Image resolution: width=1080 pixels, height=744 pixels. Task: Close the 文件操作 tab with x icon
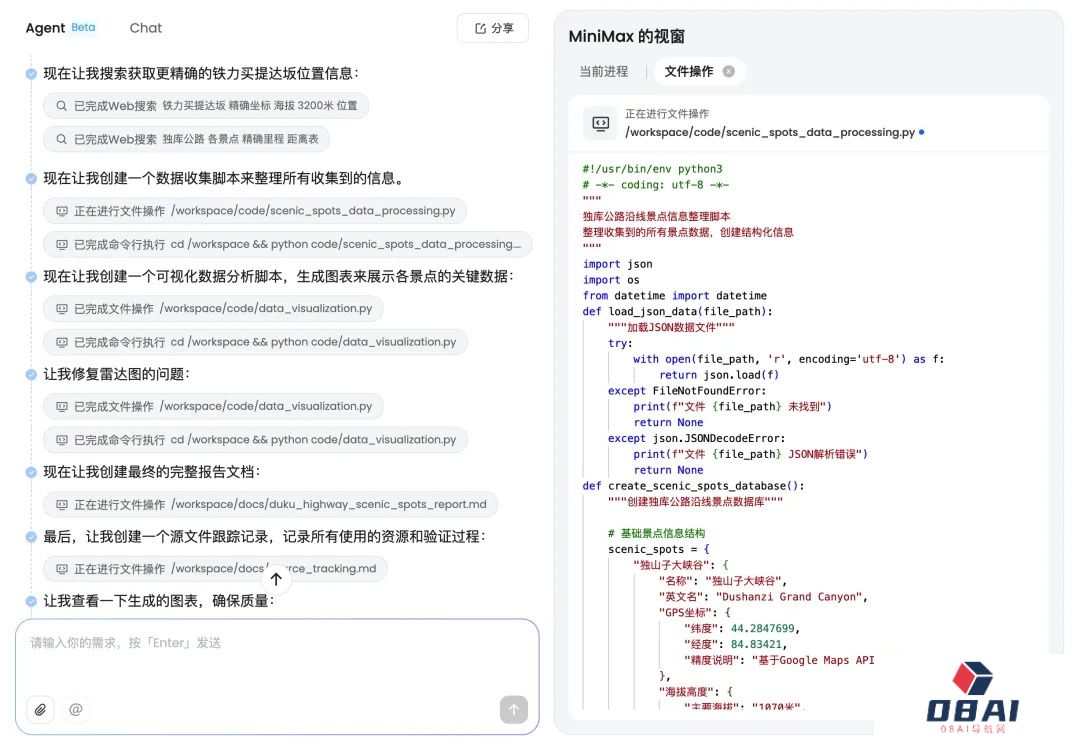(729, 72)
